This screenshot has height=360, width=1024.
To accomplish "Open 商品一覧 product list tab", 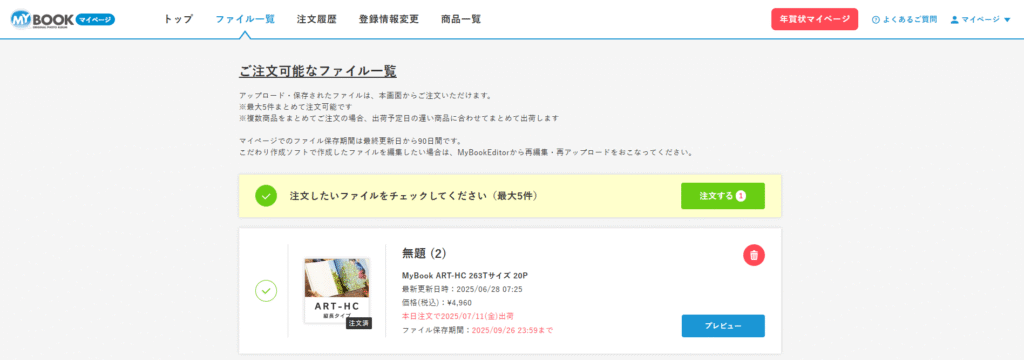I will 461,19.
